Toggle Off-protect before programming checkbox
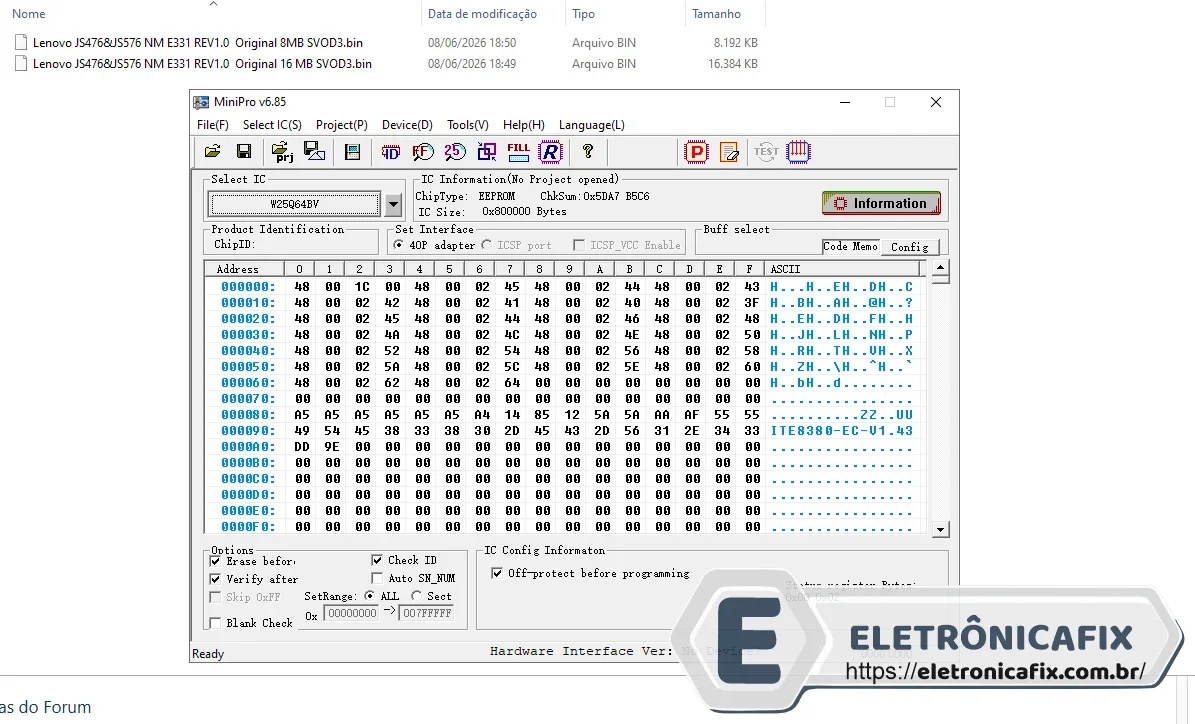Viewport: 1195px width, 724px height. pyautogui.click(x=497, y=573)
